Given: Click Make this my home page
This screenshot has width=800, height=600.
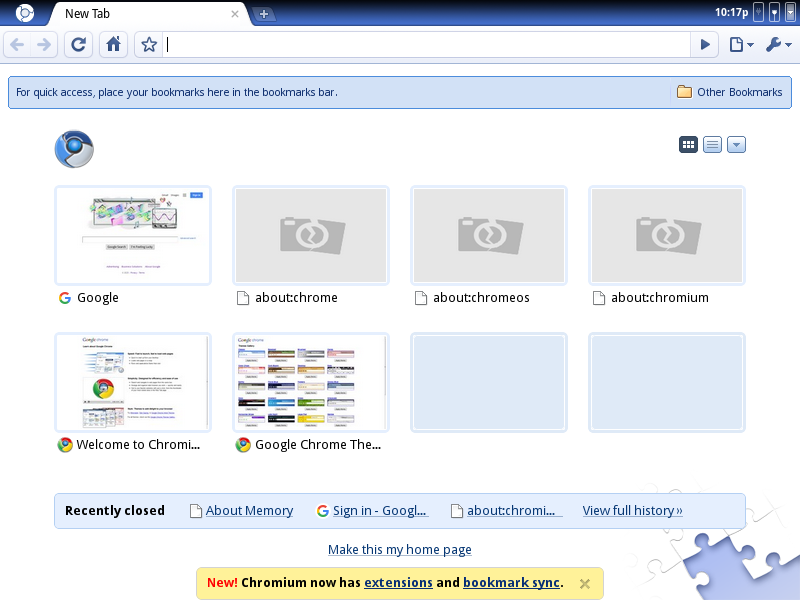Looking at the screenshot, I should coord(399,549).
